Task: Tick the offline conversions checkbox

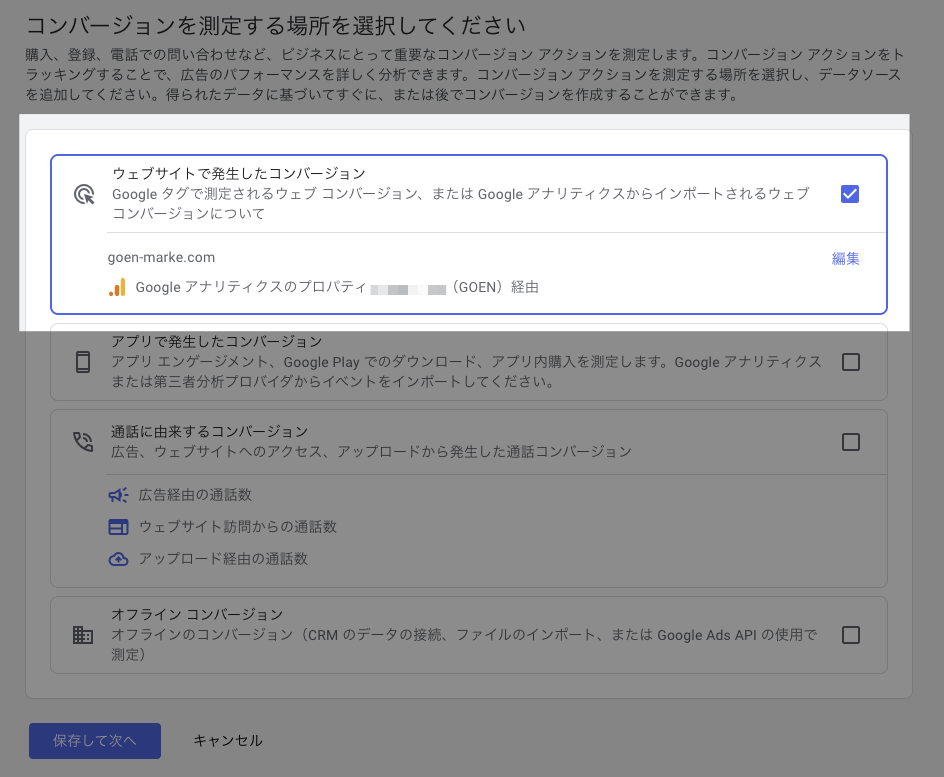Action: click(851, 634)
